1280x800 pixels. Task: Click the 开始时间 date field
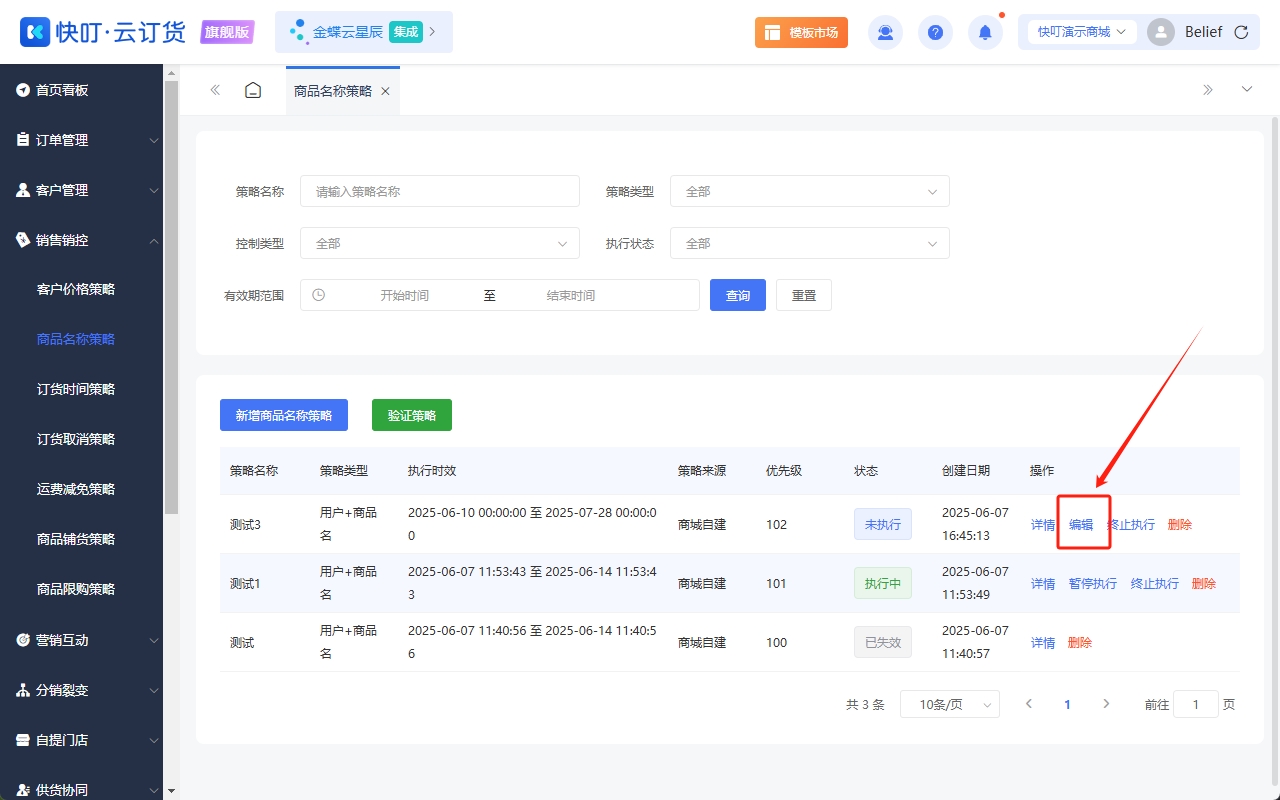point(405,295)
